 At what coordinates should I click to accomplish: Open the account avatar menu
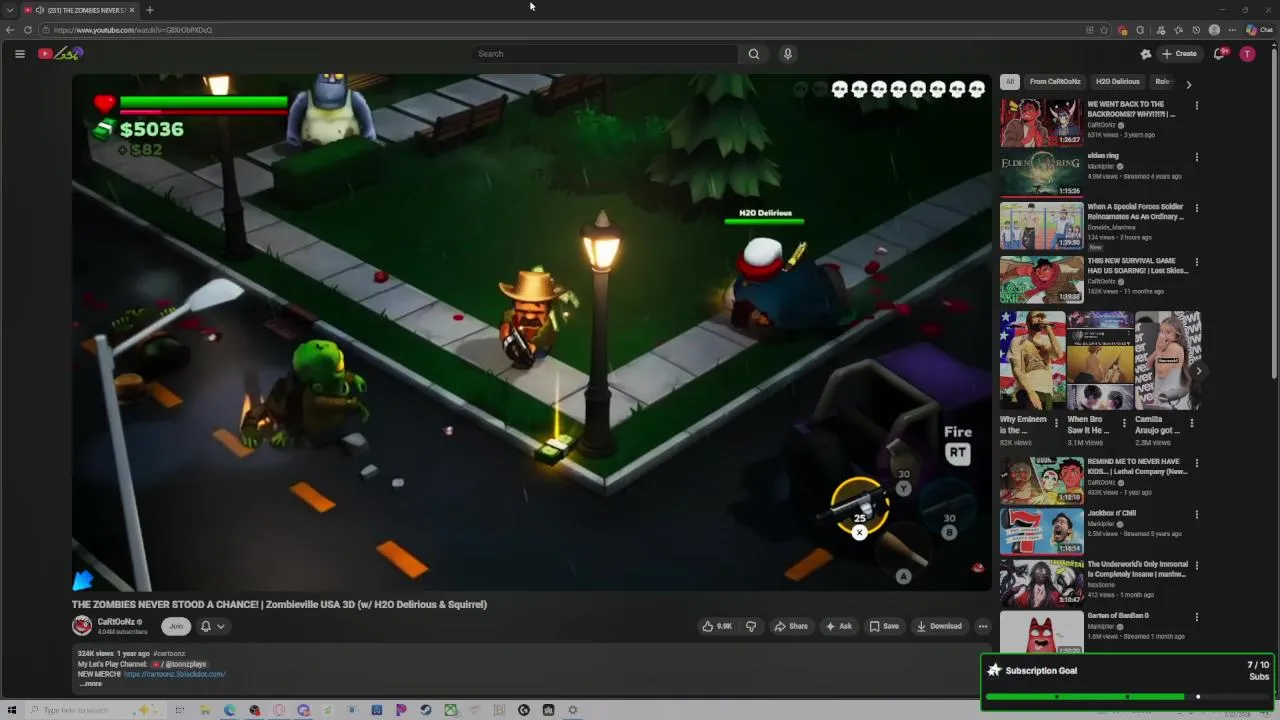1247,54
